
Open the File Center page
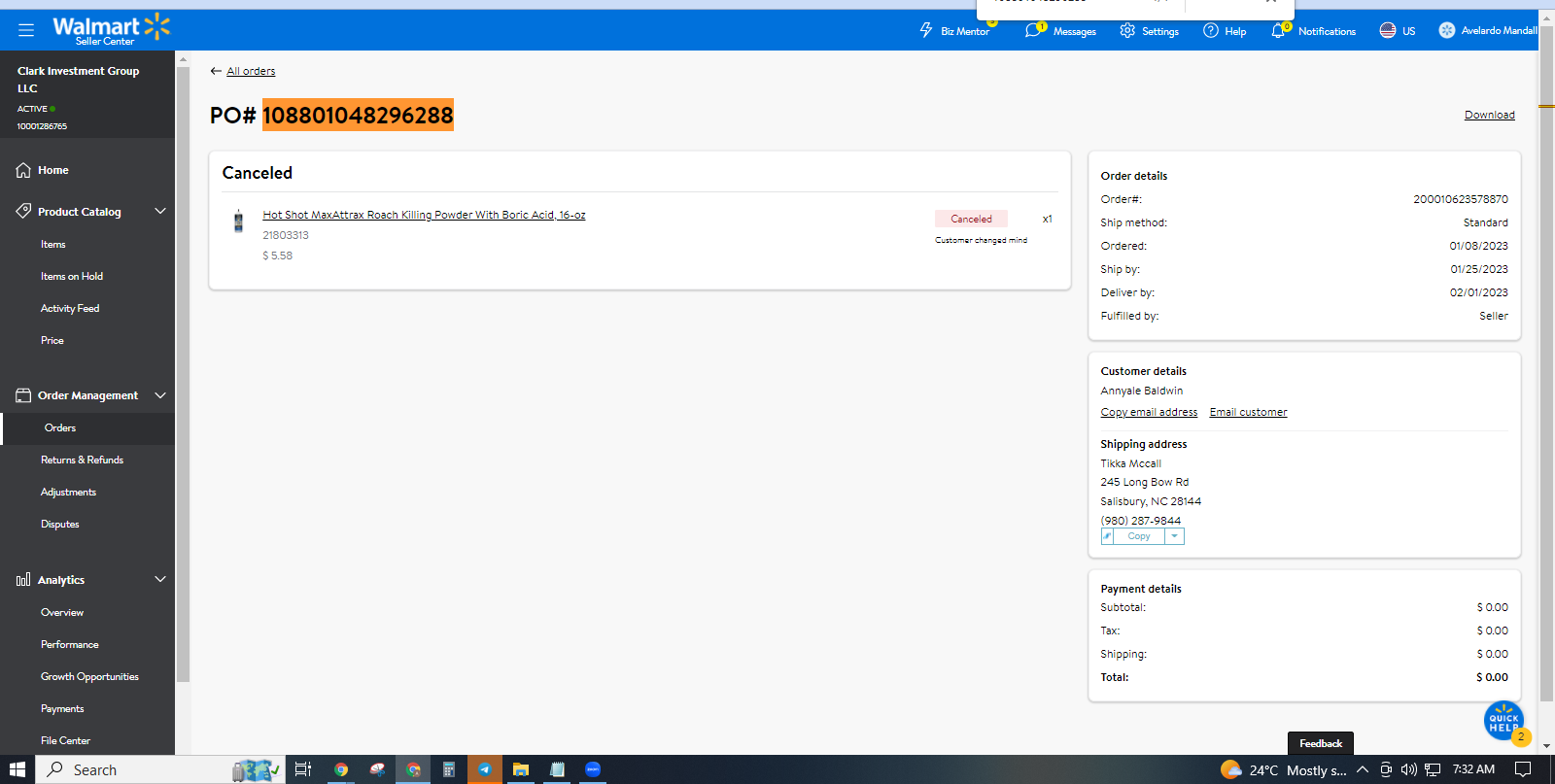tap(65, 741)
